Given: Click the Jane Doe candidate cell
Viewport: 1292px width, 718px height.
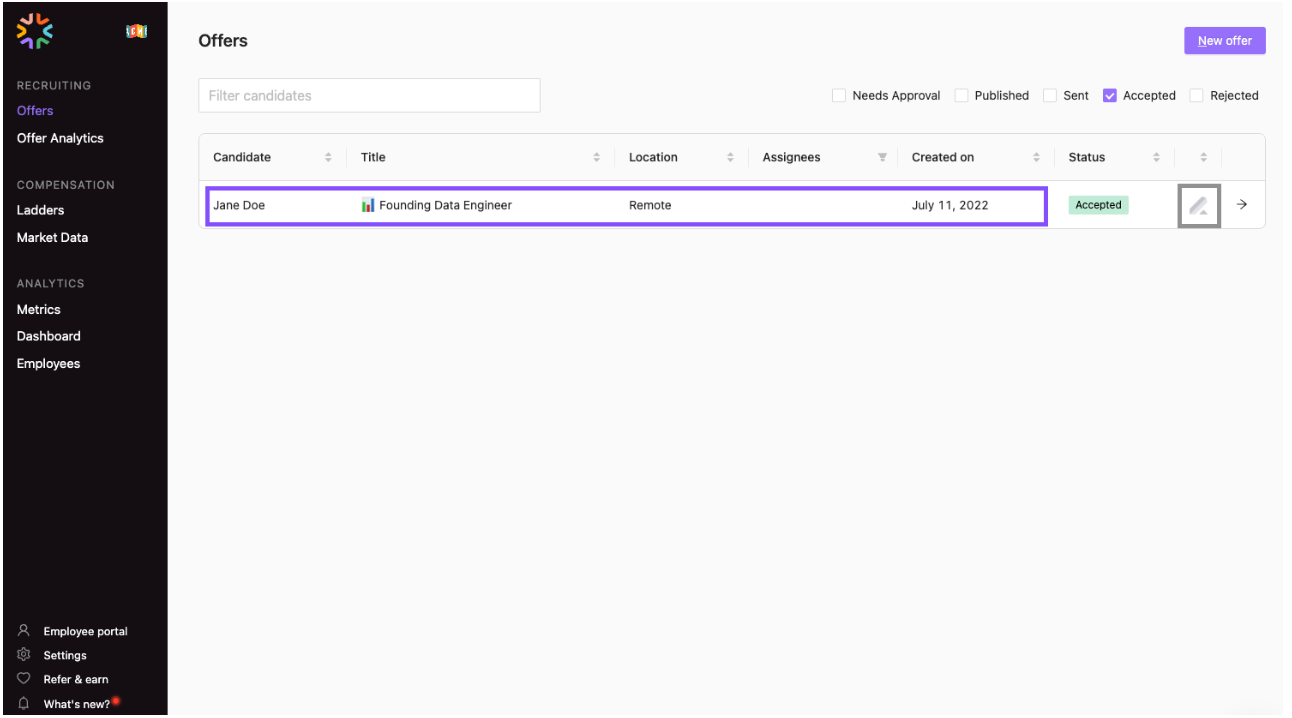Looking at the screenshot, I should [239, 205].
